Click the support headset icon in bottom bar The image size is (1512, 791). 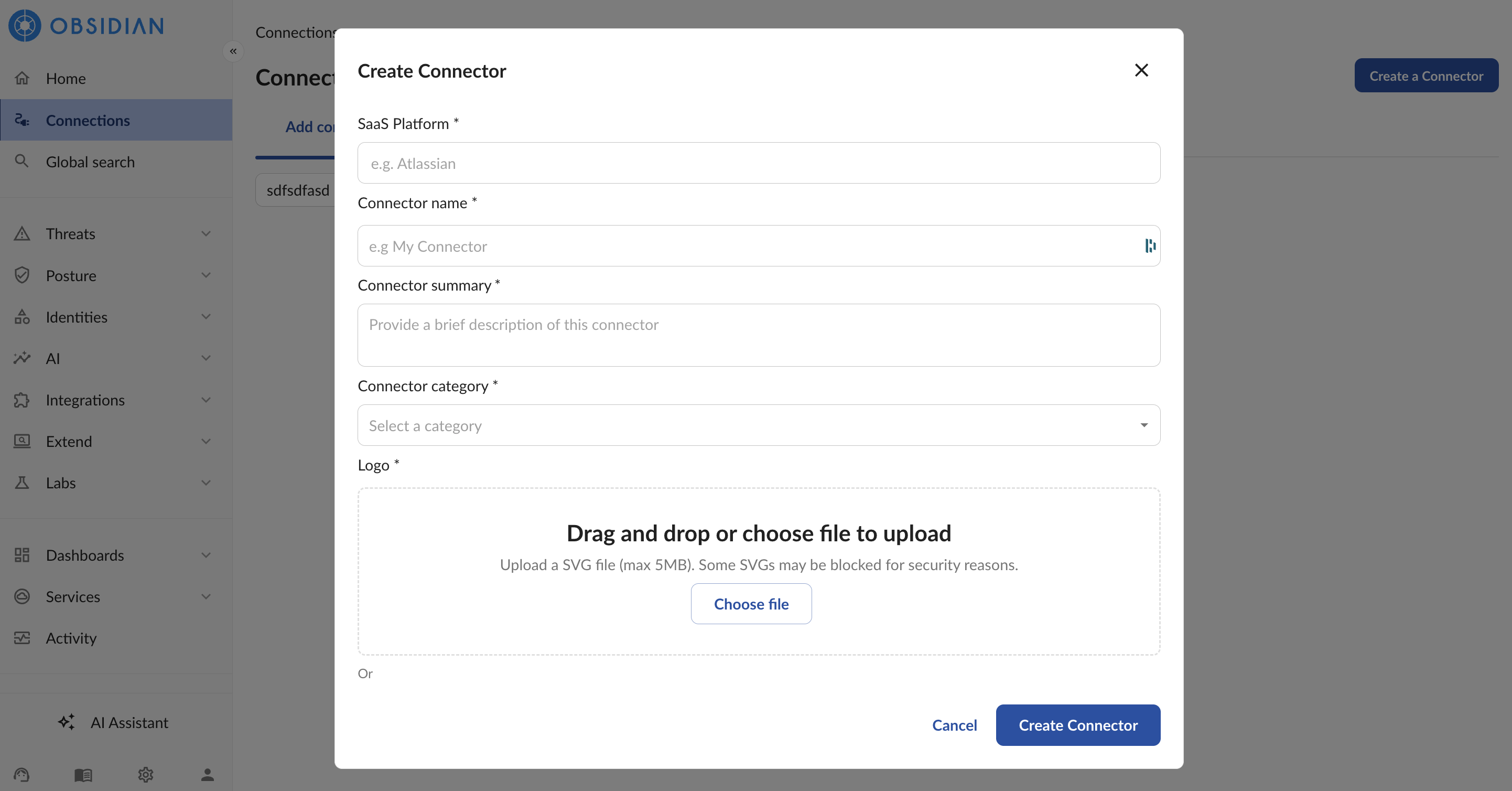21,775
